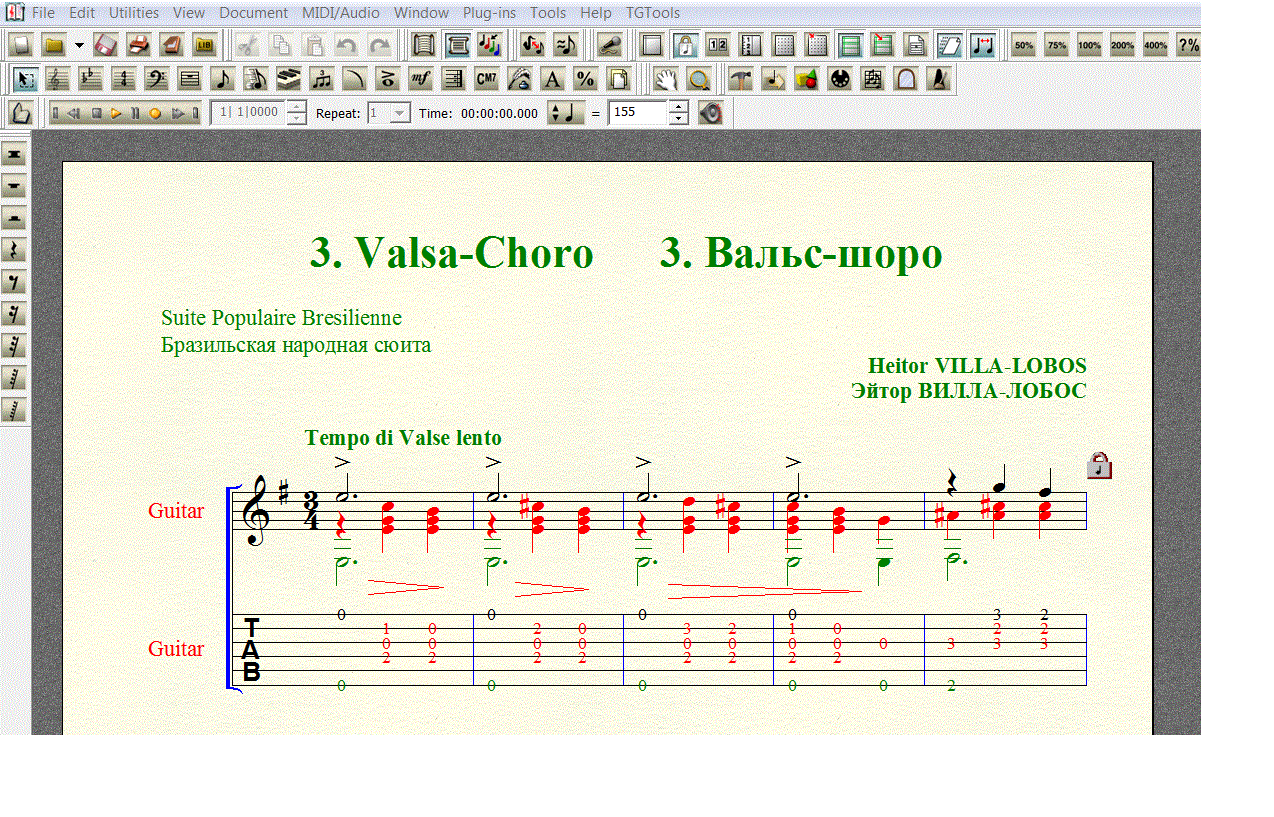This screenshot has width=1274, height=817.
Task: Select the Clef tool with bass clef
Action: pyautogui.click(x=156, y=79)
